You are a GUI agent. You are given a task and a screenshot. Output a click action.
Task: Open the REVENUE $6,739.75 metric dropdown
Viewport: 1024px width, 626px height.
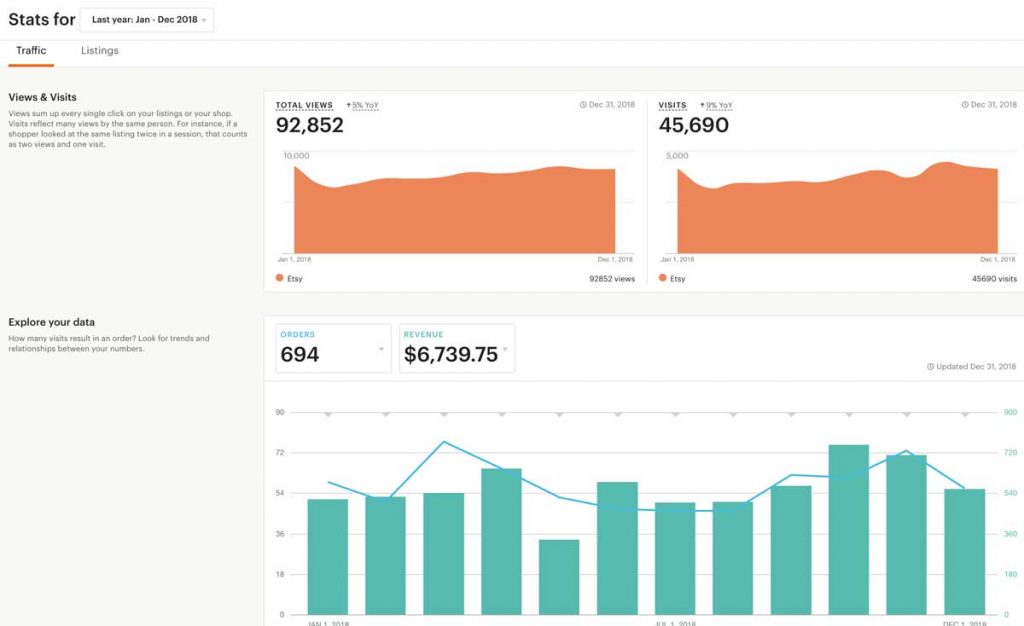pos(456,348)
